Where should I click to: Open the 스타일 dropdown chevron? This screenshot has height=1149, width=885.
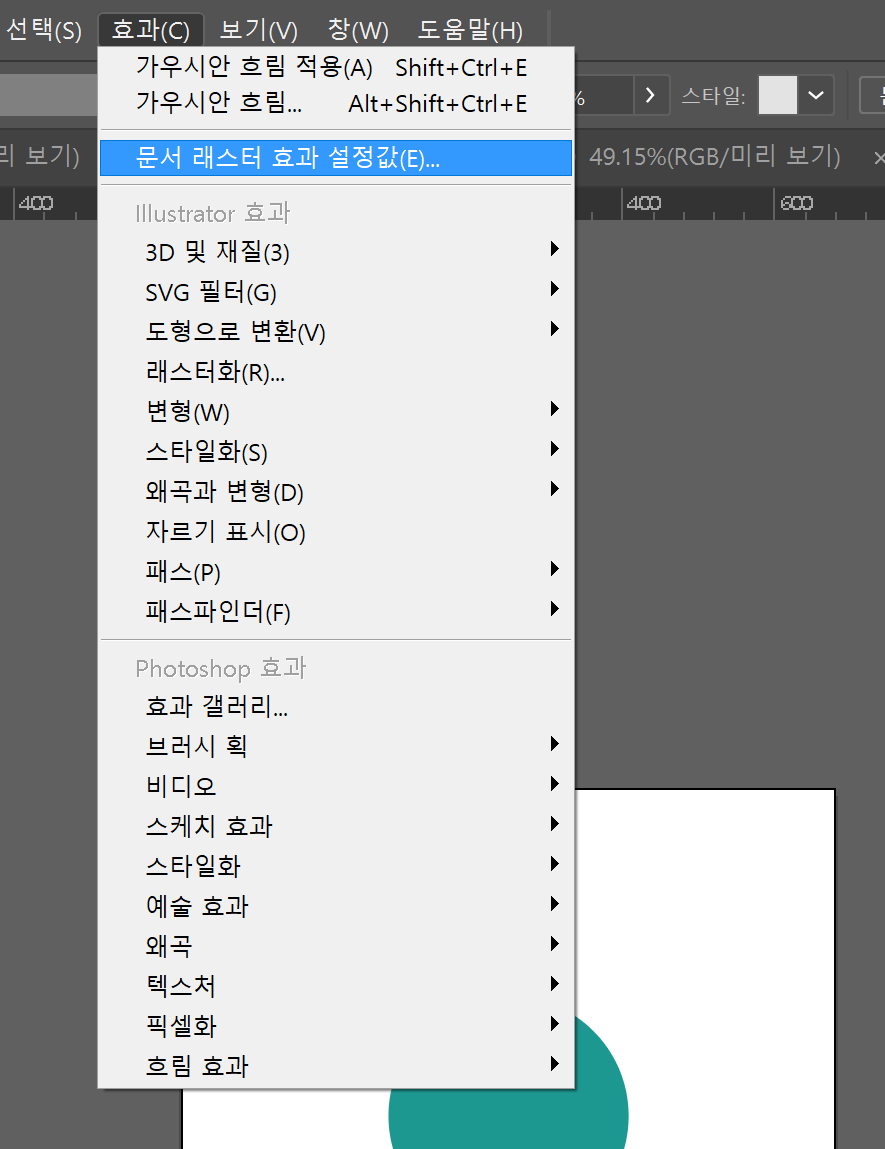[817, 95]
